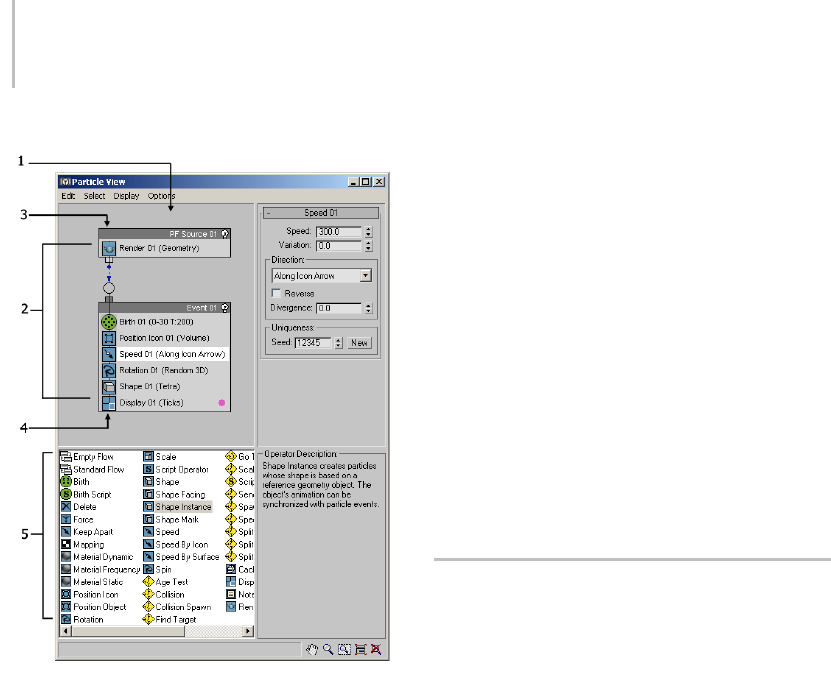The width and height of the screenshot is (831, 673).
Task: Select the Material Dynamic operator
Action: pos(97,557)
